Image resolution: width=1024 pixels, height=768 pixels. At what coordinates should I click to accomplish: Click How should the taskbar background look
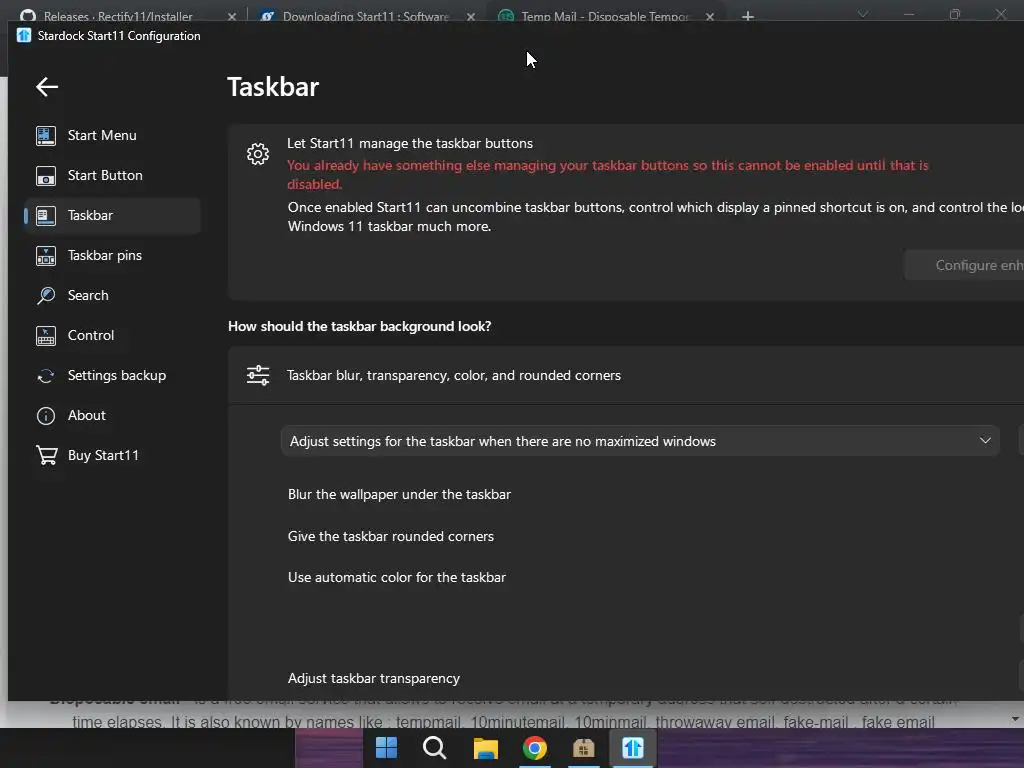click(359, 327)
